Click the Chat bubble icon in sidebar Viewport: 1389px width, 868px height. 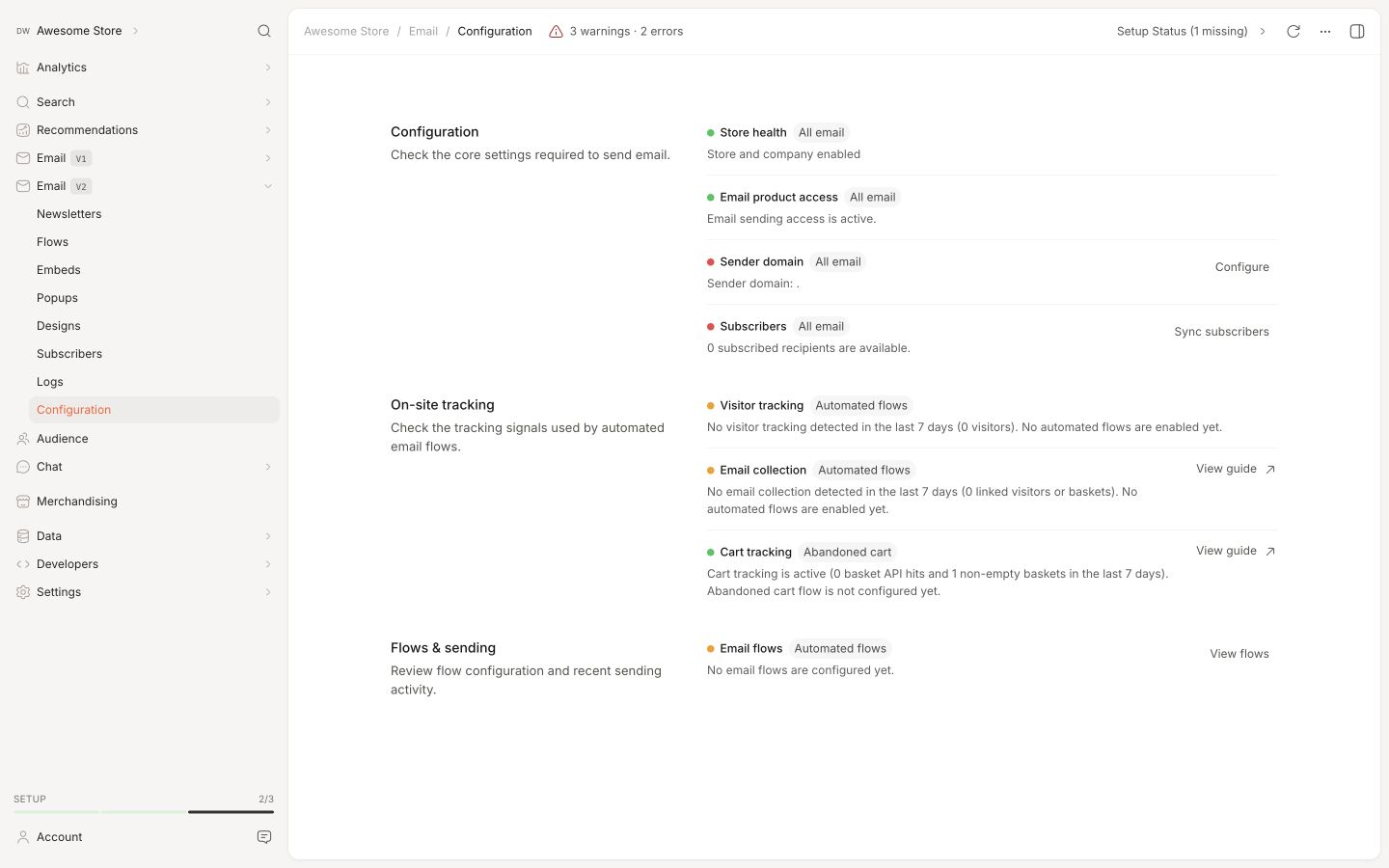(x=23, y=467)
